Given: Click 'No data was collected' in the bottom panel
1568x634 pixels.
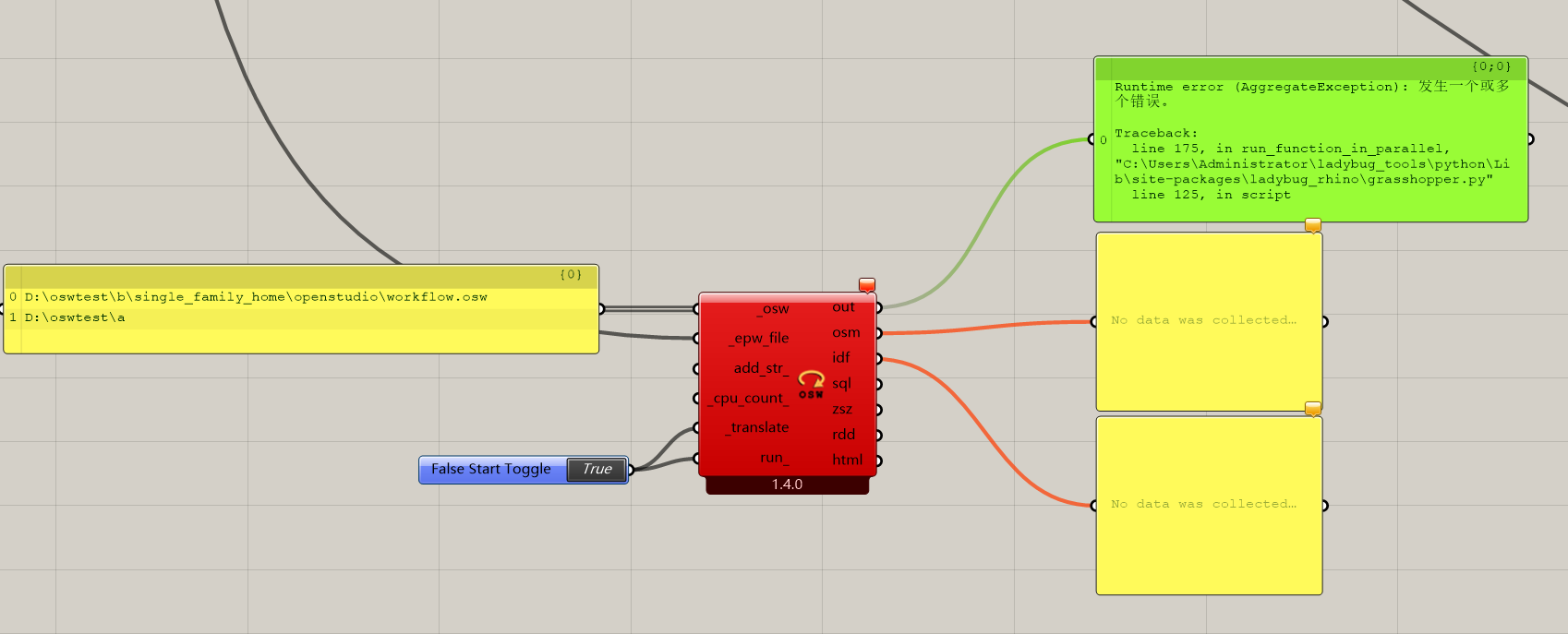Looking at the screenshot, I should pos(1203,504).
